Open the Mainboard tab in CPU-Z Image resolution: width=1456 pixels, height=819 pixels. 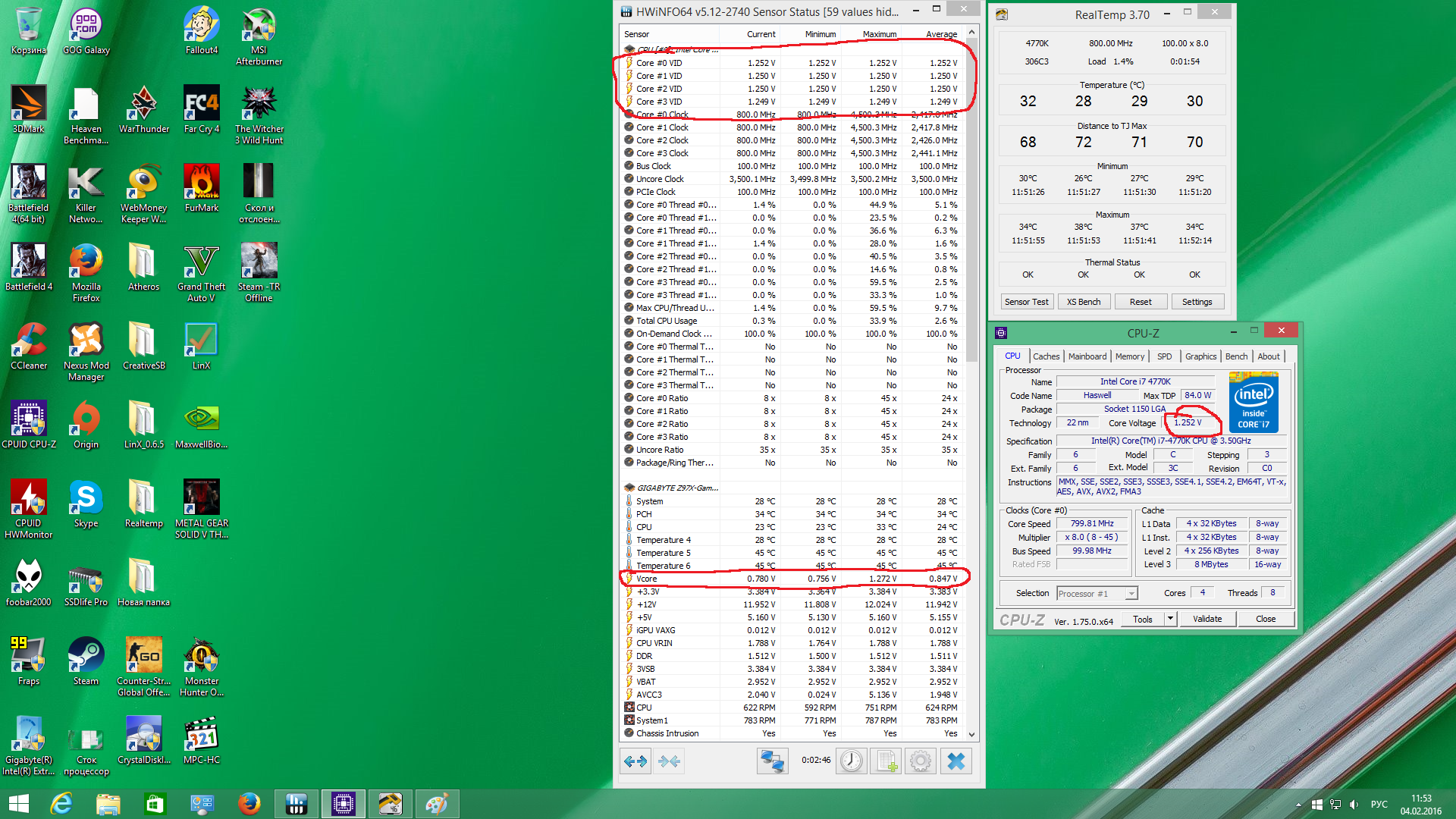pyautogui.click(x=1087, y=356)
